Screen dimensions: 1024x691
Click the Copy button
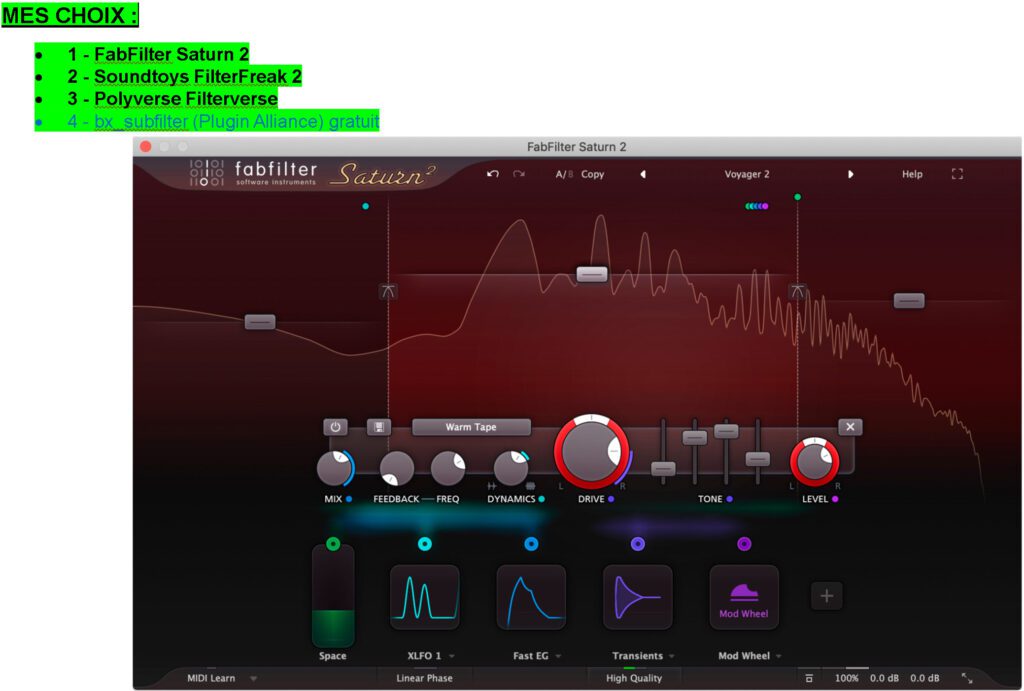(x=593, y=174)
